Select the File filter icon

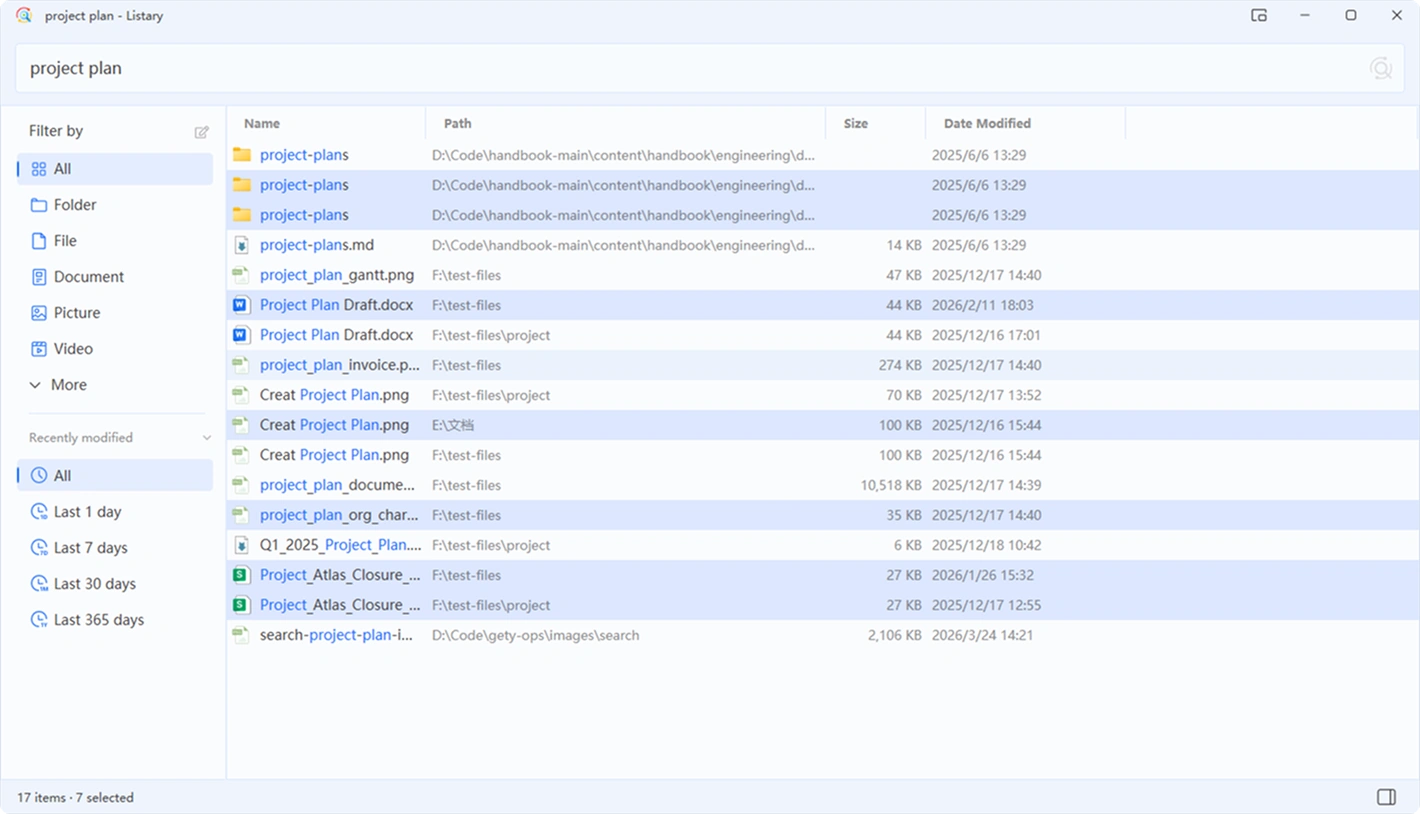[x=39, y=241]
